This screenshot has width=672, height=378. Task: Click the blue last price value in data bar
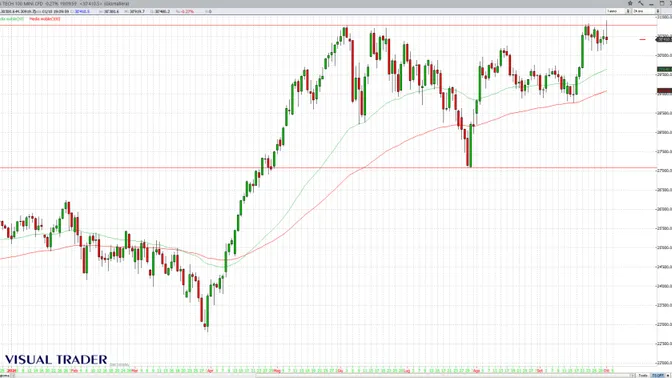point(82,12)
